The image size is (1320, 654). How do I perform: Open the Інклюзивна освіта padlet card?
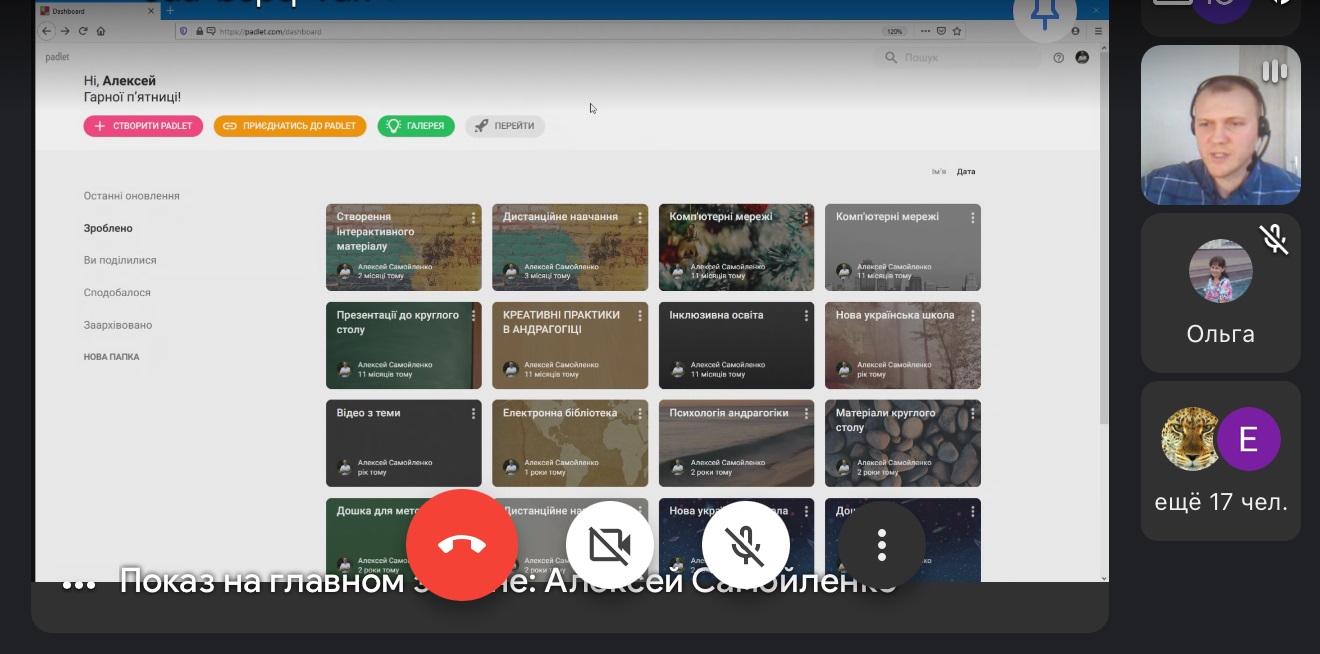click(736, 345)
